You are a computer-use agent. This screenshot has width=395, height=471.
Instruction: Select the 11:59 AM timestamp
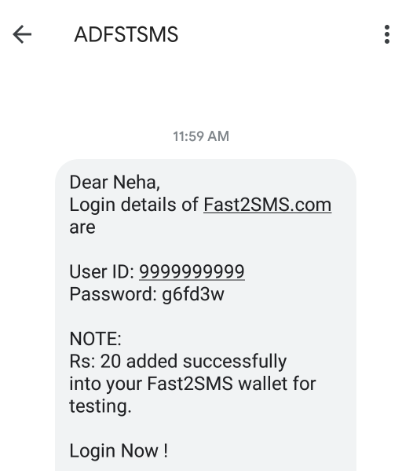coord(201,136)
